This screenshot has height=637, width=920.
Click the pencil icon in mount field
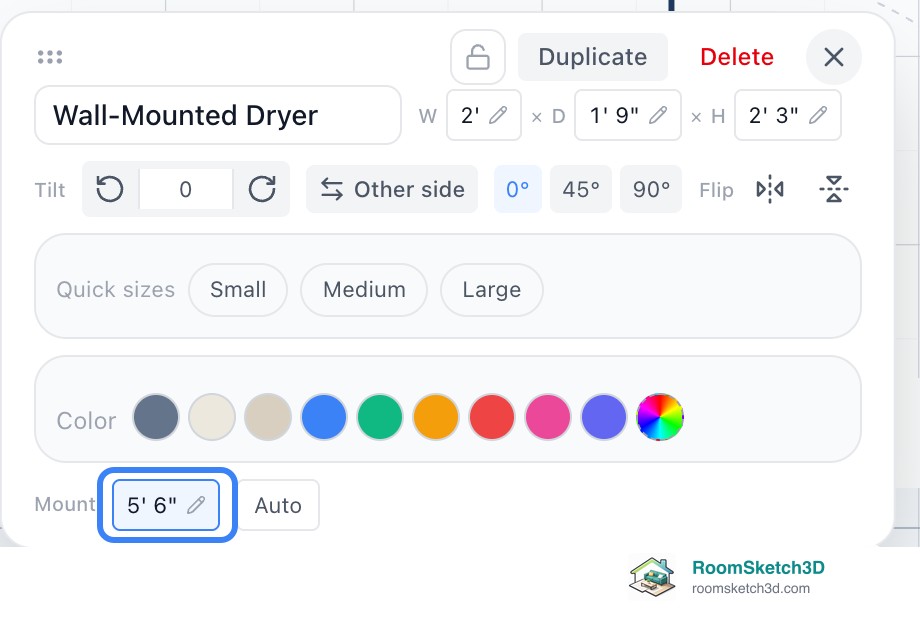click(x=197, y=505)
